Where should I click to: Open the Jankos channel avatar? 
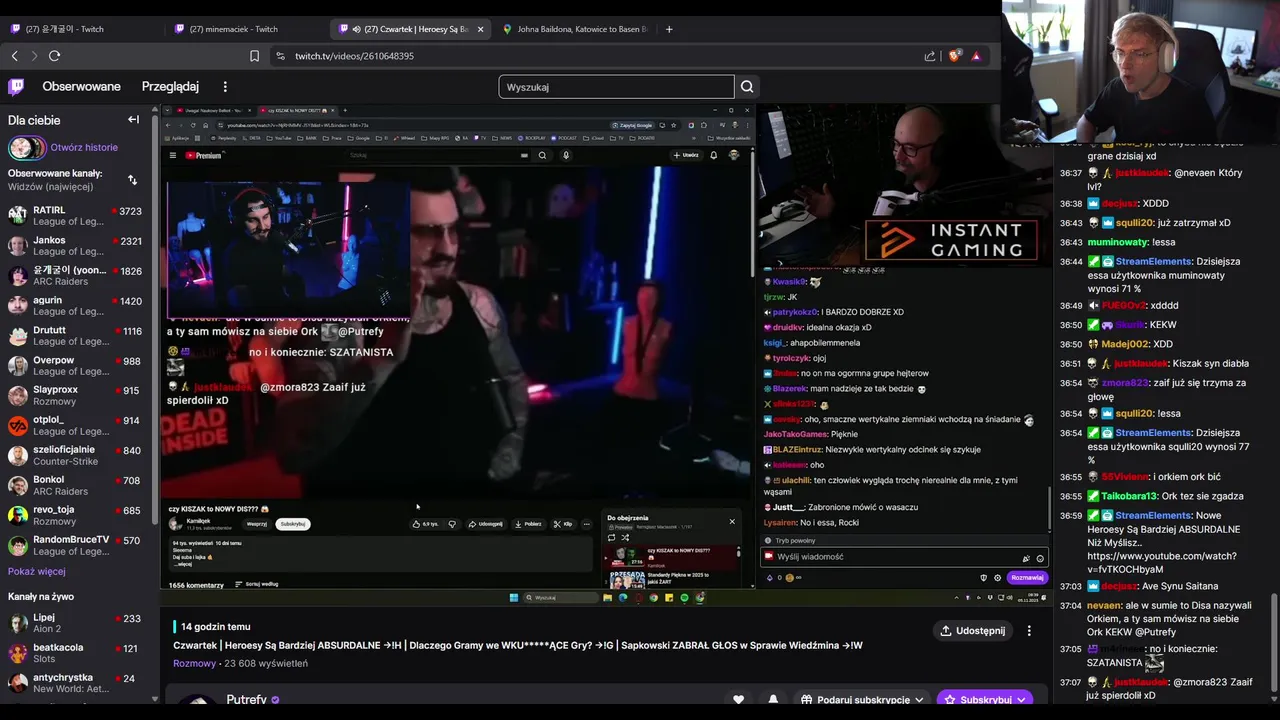pos(18,245)
